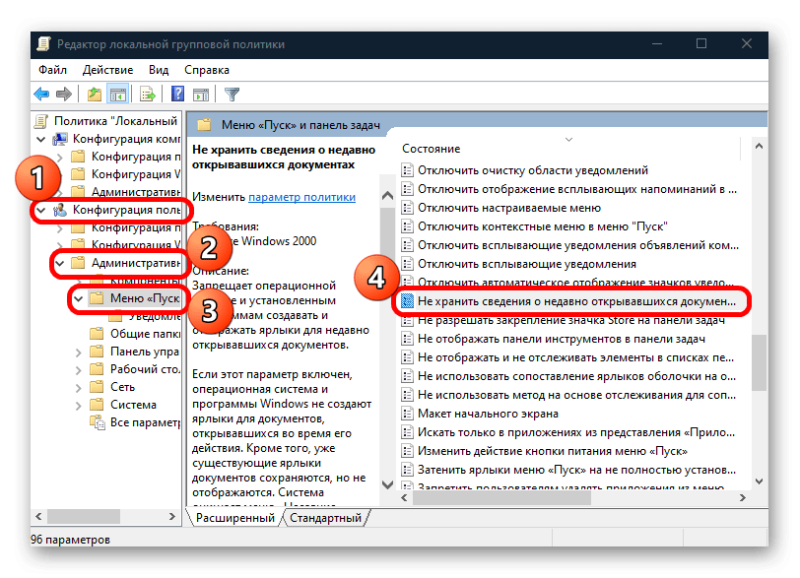Click the tree pane horizontal scrollbar thumb

(84, 517)
